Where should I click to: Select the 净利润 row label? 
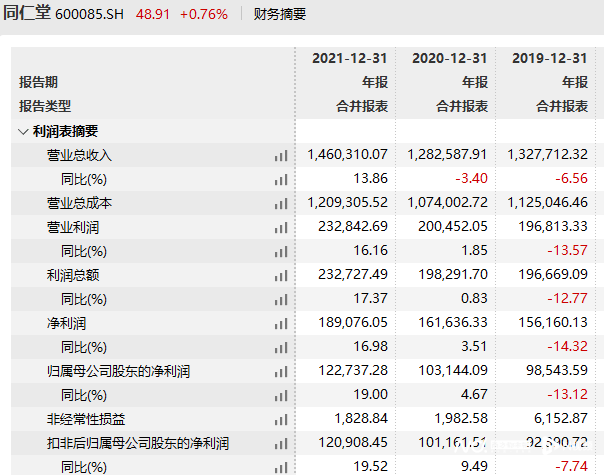[x=66, y=323]
